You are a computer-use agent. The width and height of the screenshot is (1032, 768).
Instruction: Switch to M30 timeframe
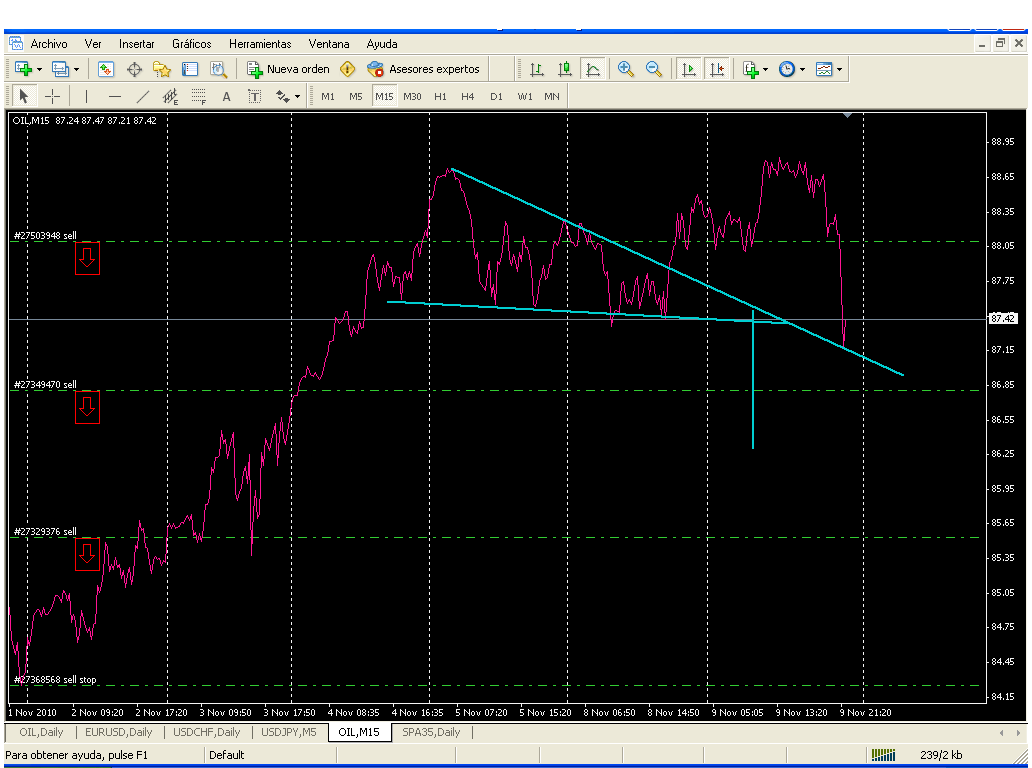tap(412, 97)
